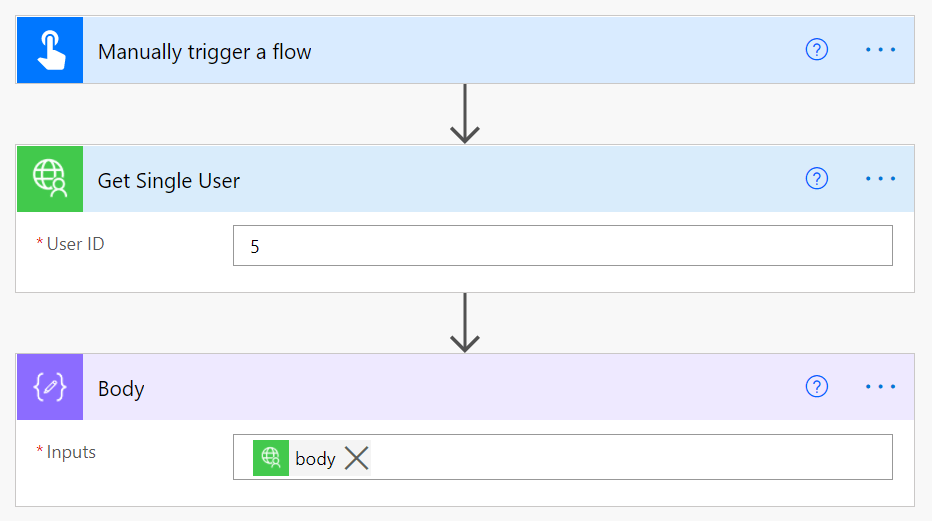Show help for Get Single User action
This screenshot has height=521, width=932.
click(817, 179)
